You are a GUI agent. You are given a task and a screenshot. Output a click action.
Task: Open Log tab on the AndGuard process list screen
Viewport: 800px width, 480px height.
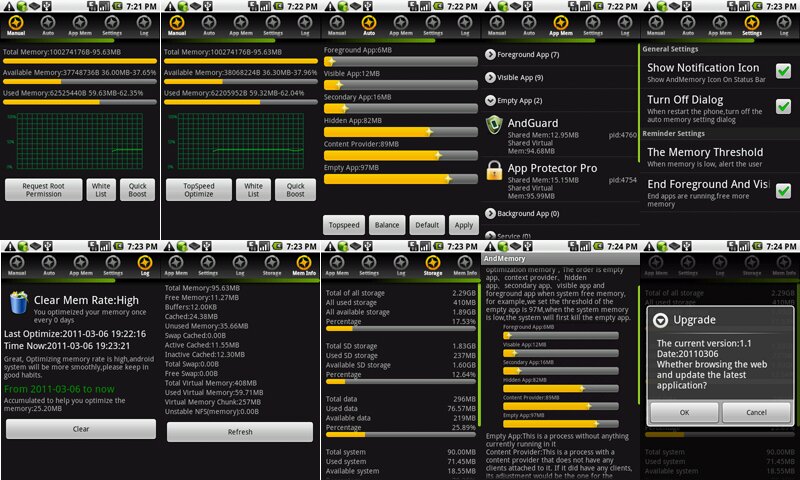(x=624, y=26)
